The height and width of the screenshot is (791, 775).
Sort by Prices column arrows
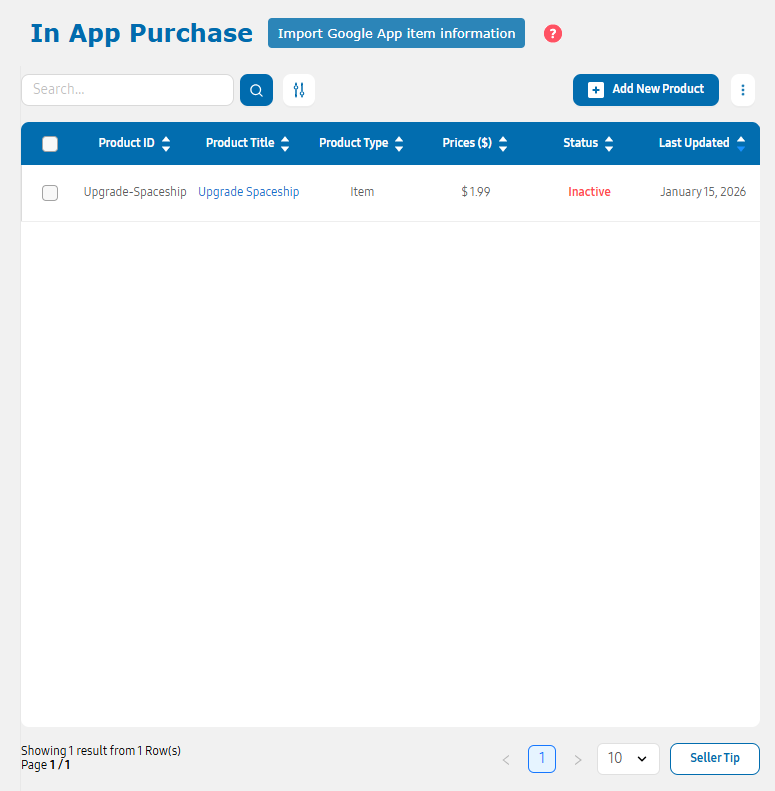pyautogui.click(x=503, y=144)
